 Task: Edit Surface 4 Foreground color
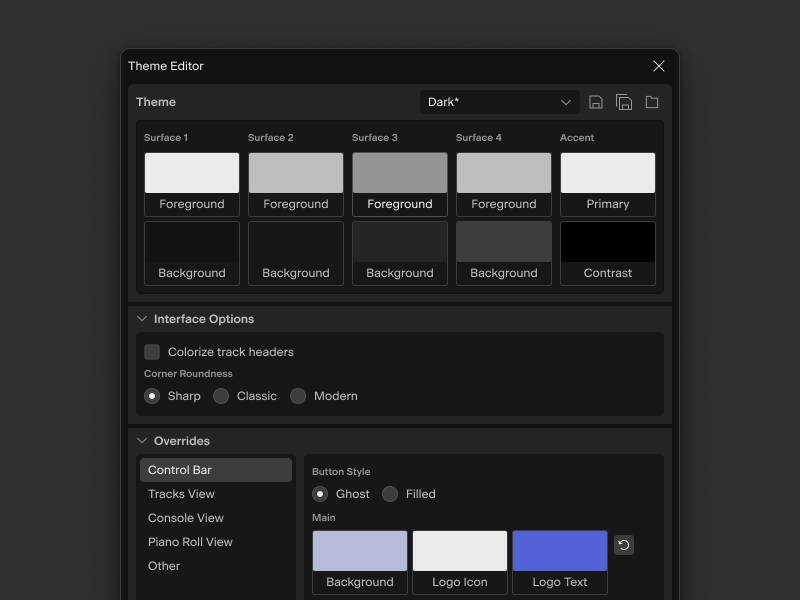tap(504, 184)
